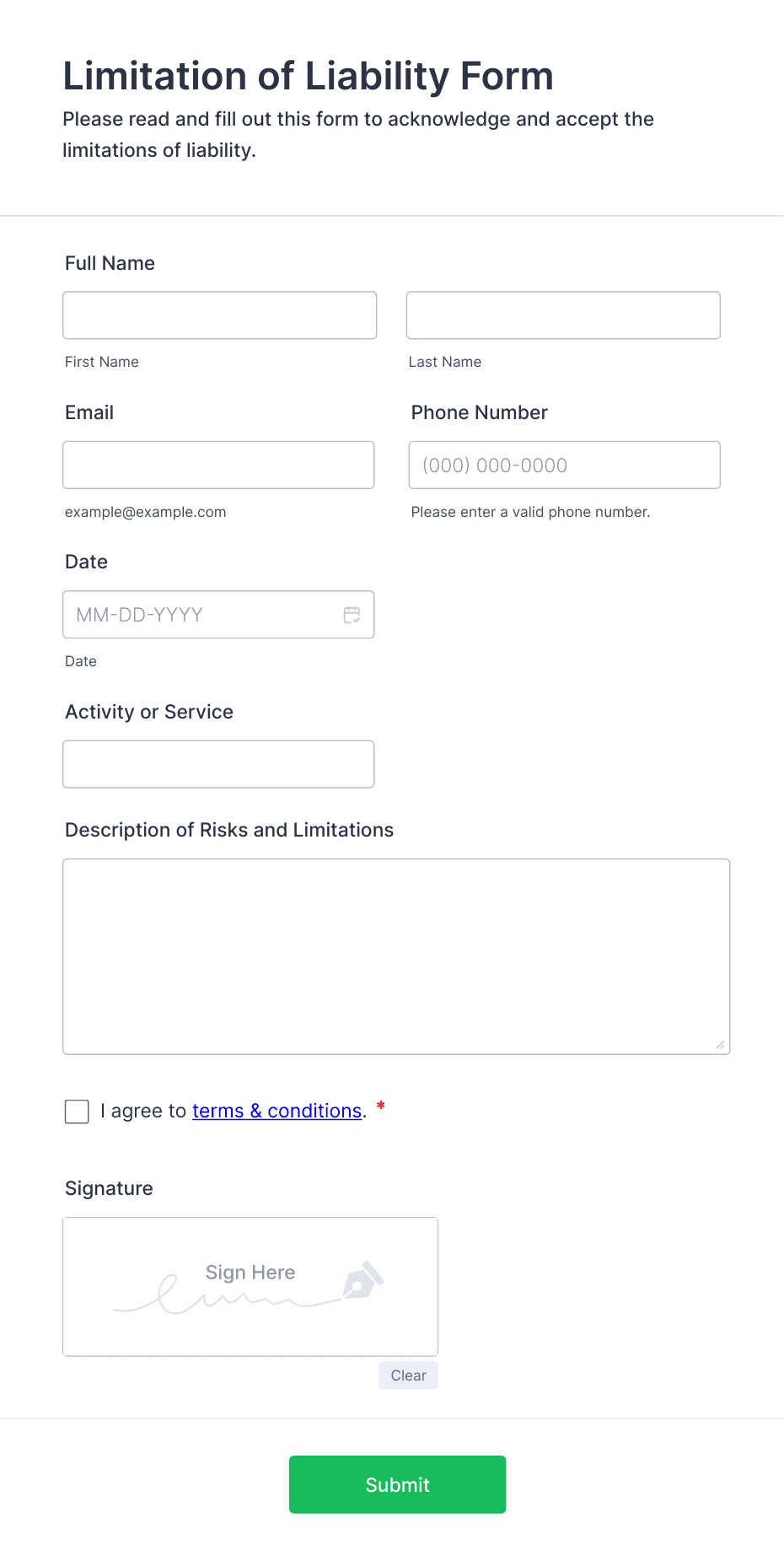Clear the signature using the Clear button
784x1561 pixels.
407,1375
